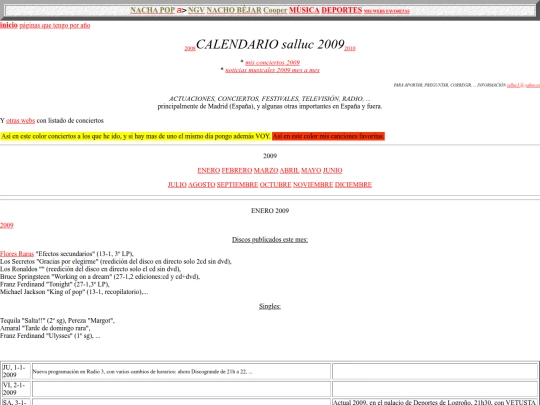Go to the 2010 calendar link
540x405 pixels.
pyautogui.click(x=350, y=48)
